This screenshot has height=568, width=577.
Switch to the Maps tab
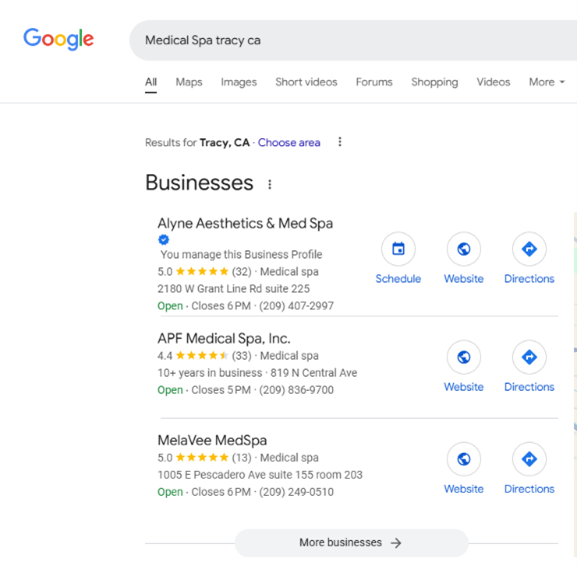tap(189, 82)
